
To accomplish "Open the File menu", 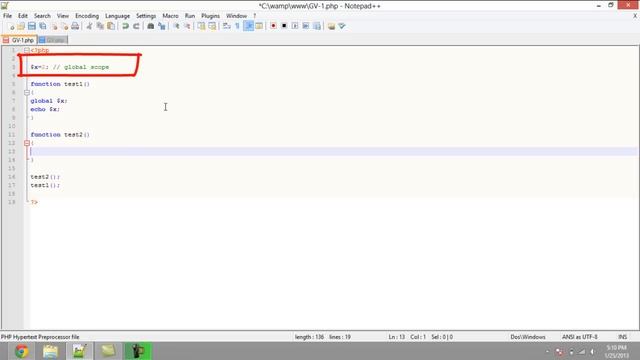I will click(x=7, y=16).
